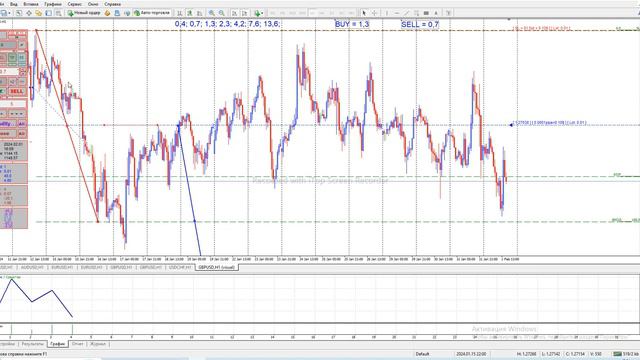Image resolution: width=640 pixels, height=360 pixels.
Task: Switch chart to line chart mode
Action: (200, 13)
